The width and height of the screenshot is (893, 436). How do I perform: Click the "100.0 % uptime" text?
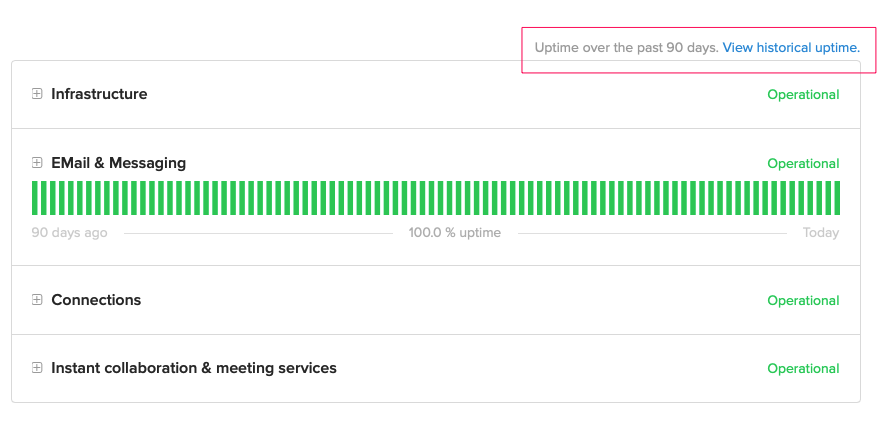[x=455, y=233]
